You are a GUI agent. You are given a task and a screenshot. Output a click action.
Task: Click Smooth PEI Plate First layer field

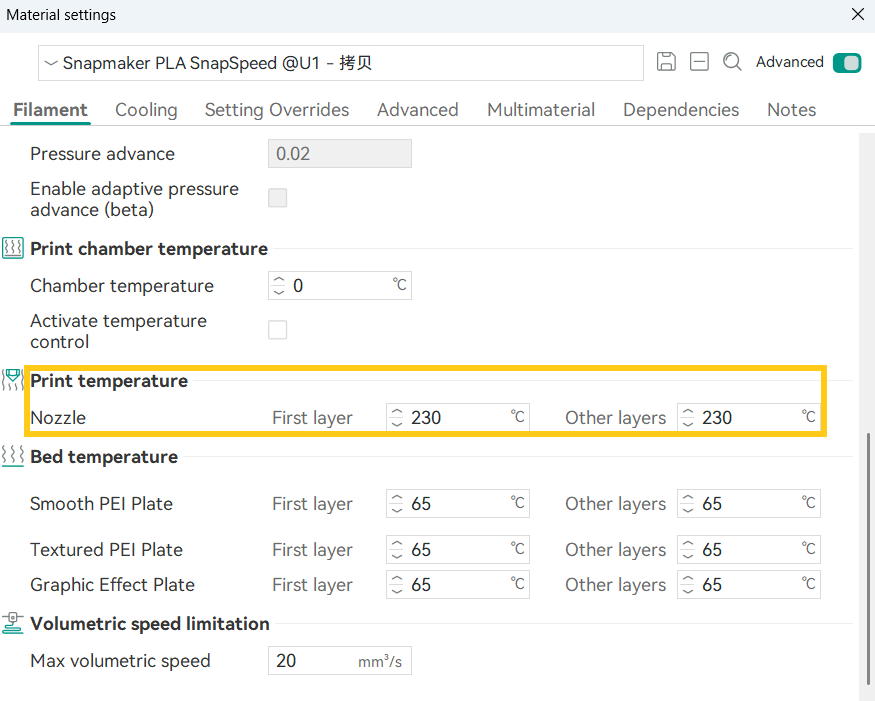(458, 503)
